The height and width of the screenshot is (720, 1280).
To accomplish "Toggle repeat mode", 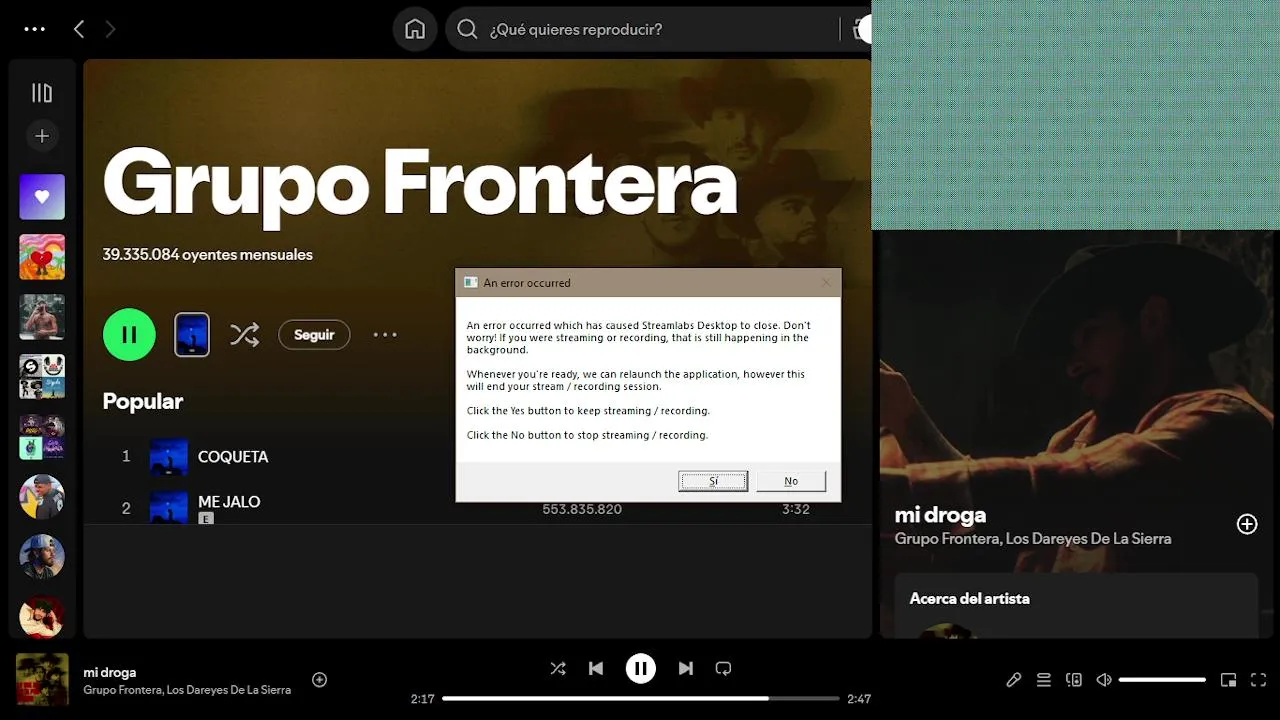I will [724, 668].
